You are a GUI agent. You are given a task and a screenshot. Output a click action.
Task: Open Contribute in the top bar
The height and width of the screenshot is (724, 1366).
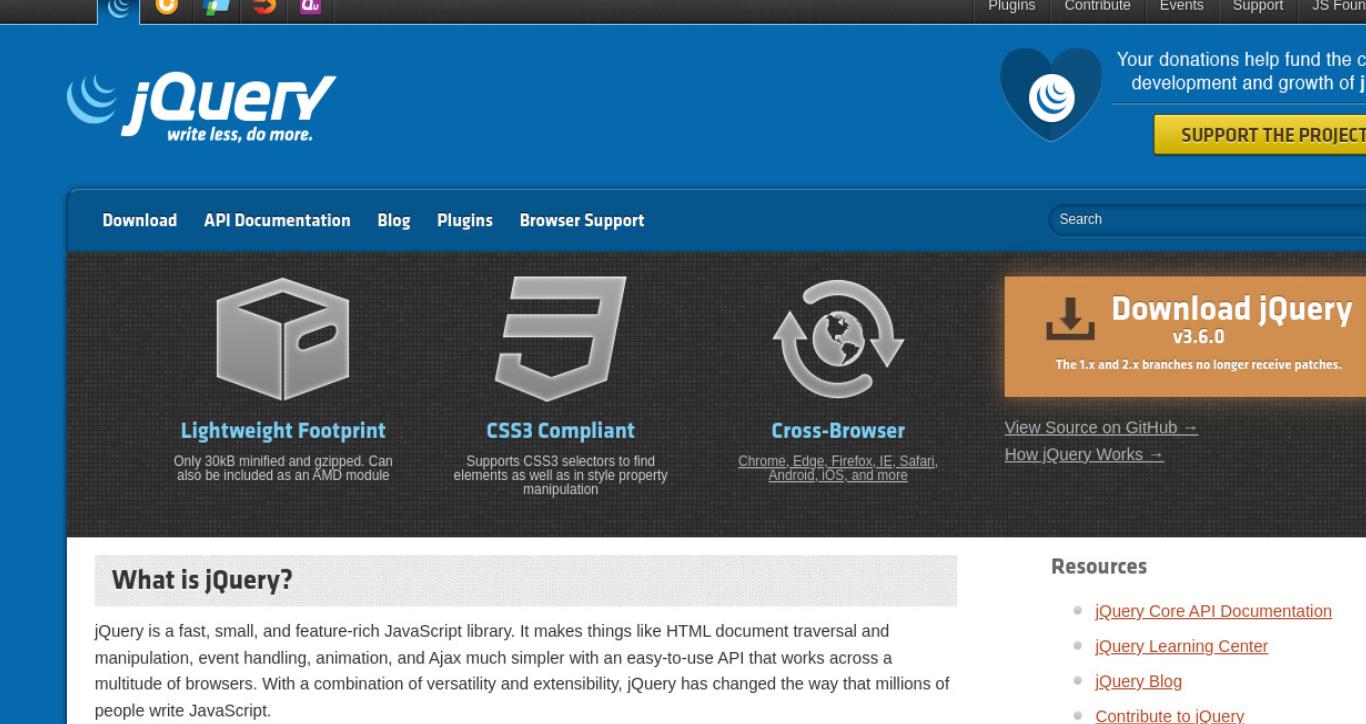point(1097,6)
